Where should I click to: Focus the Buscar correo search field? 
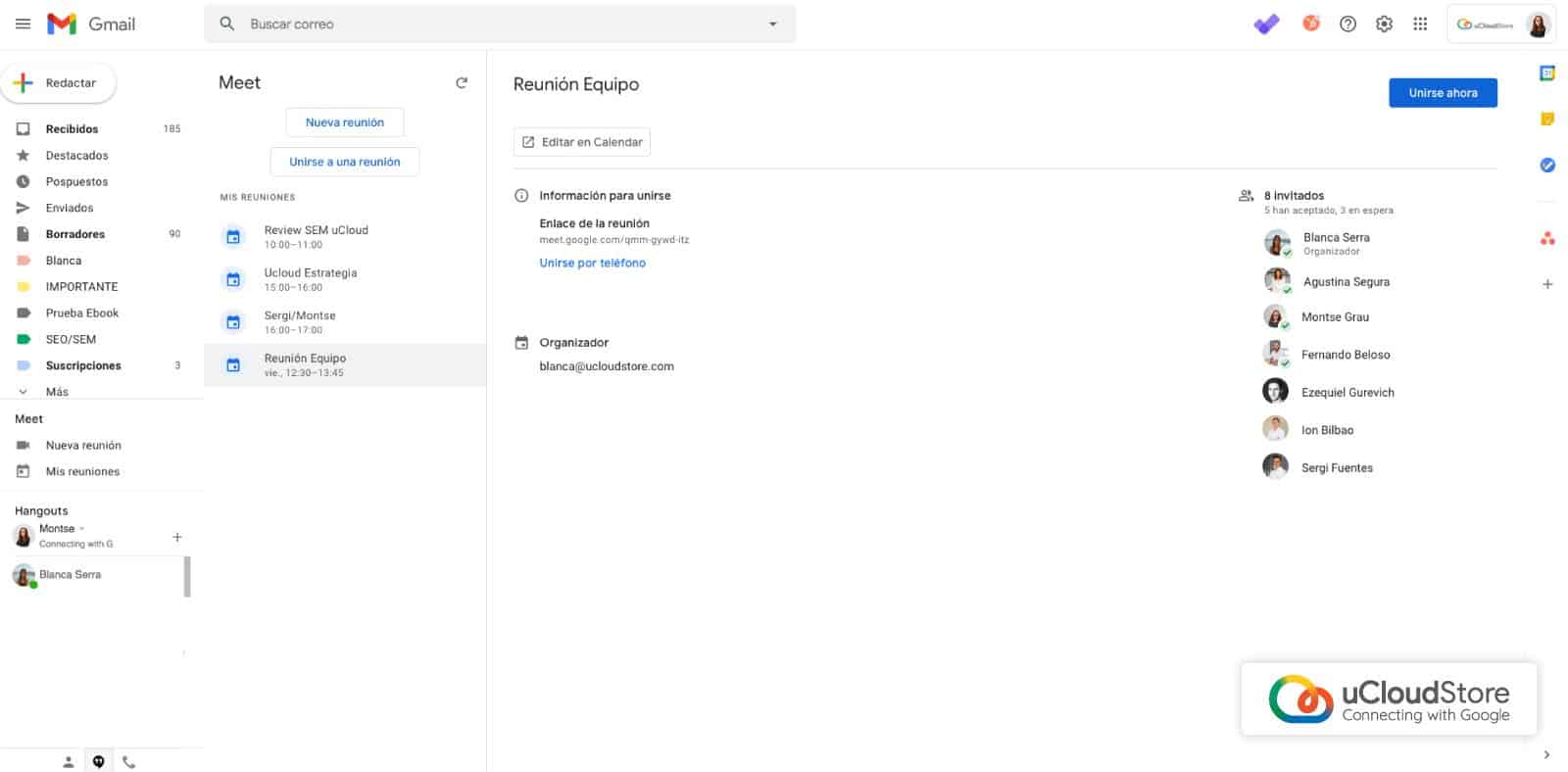pos(500,24)
